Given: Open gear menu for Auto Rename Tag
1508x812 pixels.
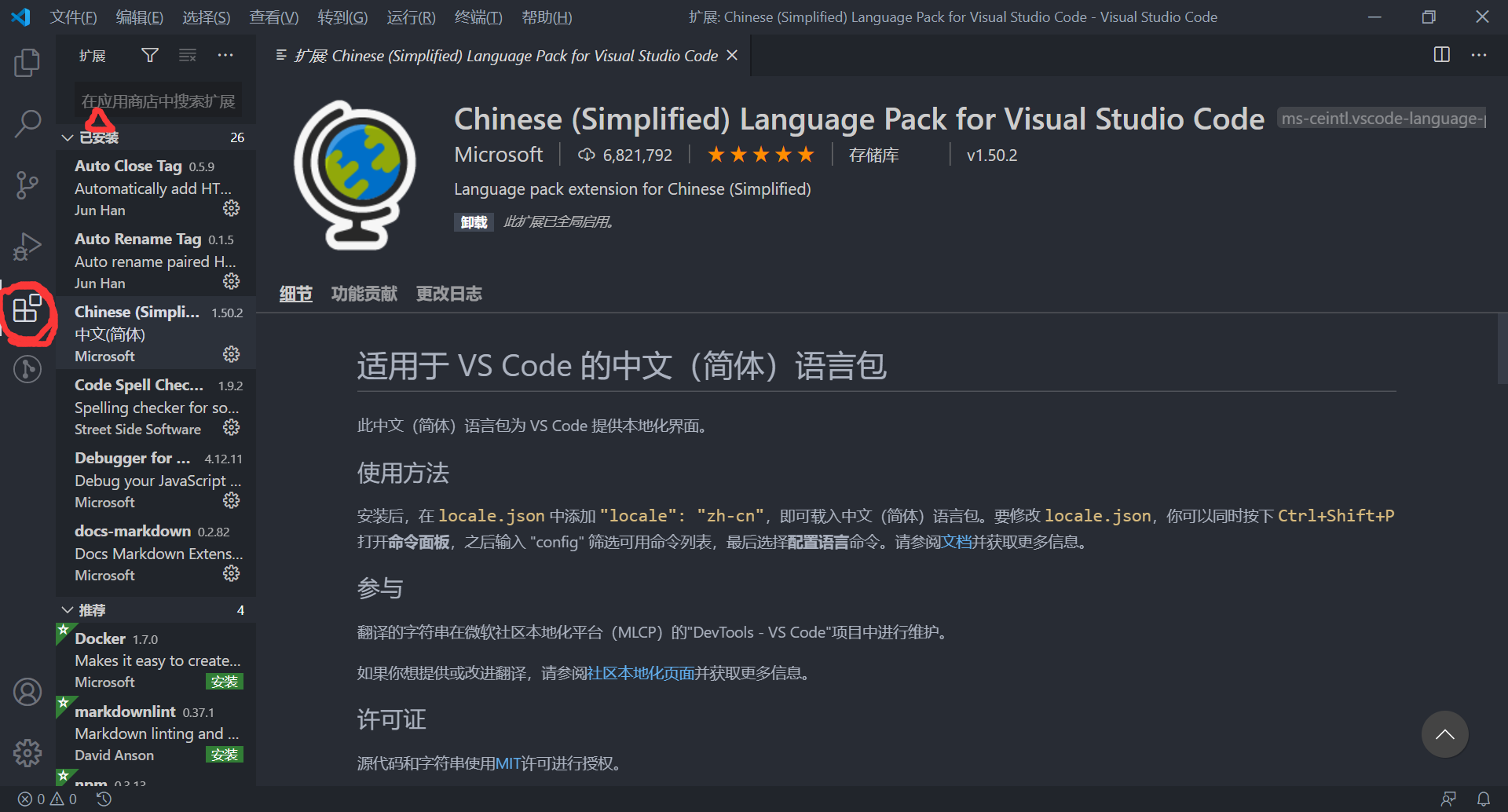Looking at the screenshot, I should click(231, 281).
